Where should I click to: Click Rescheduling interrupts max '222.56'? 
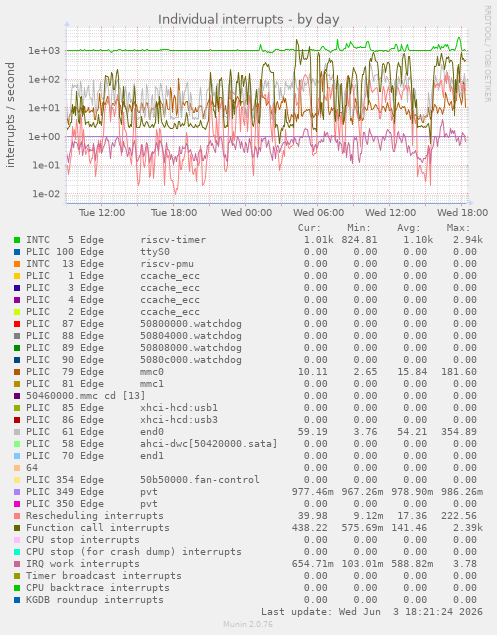(x=459, y=516)
